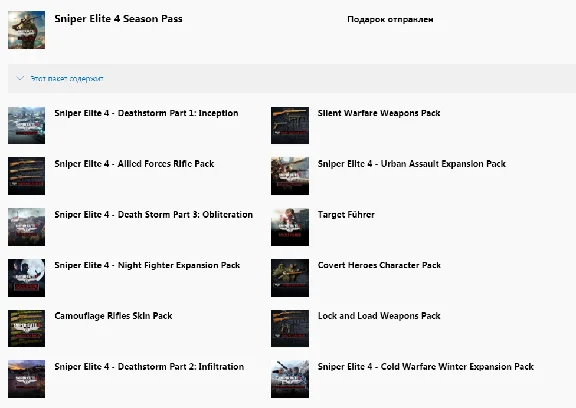The width and height of the screenshot is (576, 408).
Task: Click the 'Подарок отправлен' status text
Action: [x=390, y=19]
